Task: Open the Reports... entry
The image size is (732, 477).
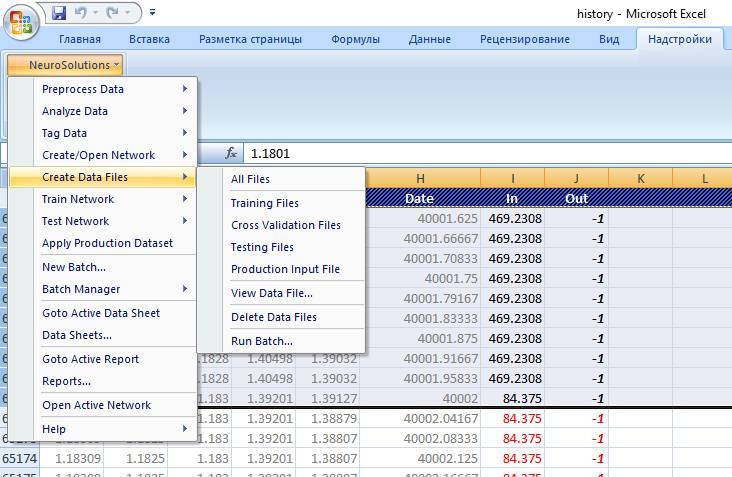Action: click(102, 381)
